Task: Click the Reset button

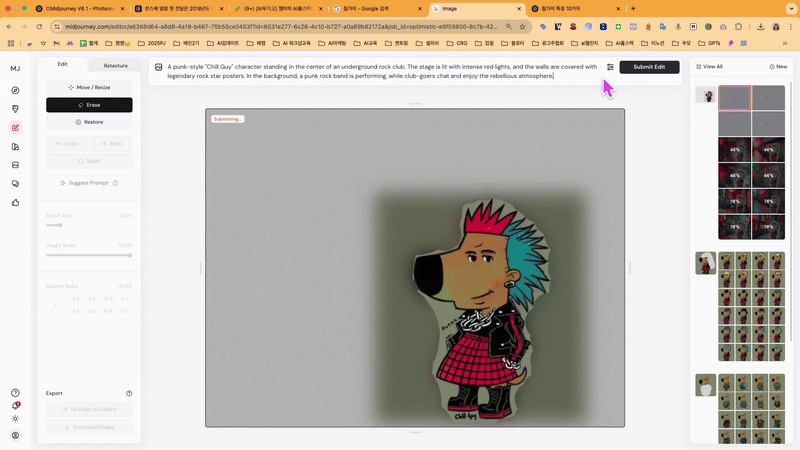Action: (89, 161)
